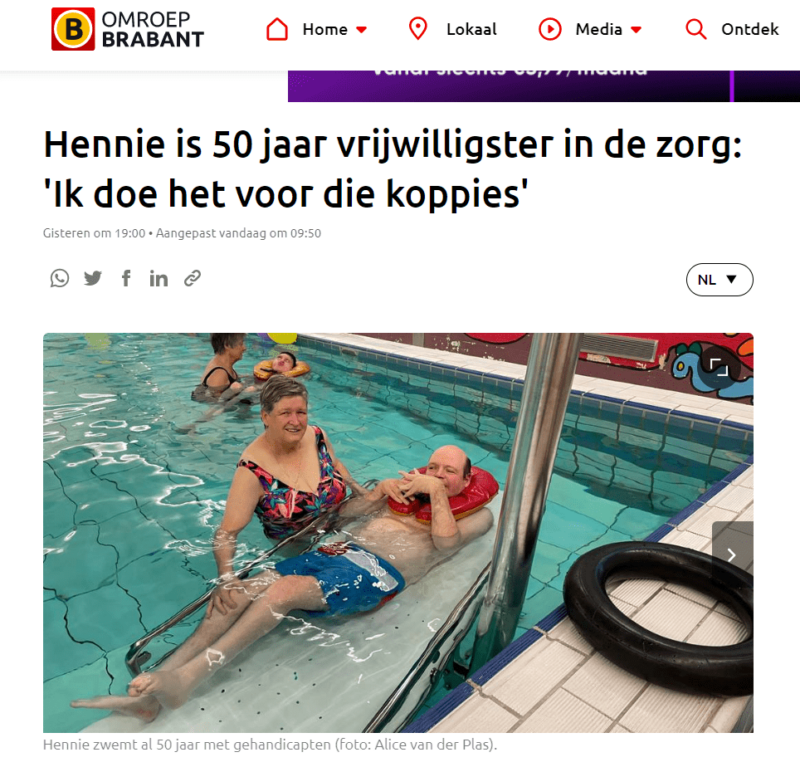Share article on Twitter
The height and width of the screenshot is (762, 800).
[x=93, y=278]
